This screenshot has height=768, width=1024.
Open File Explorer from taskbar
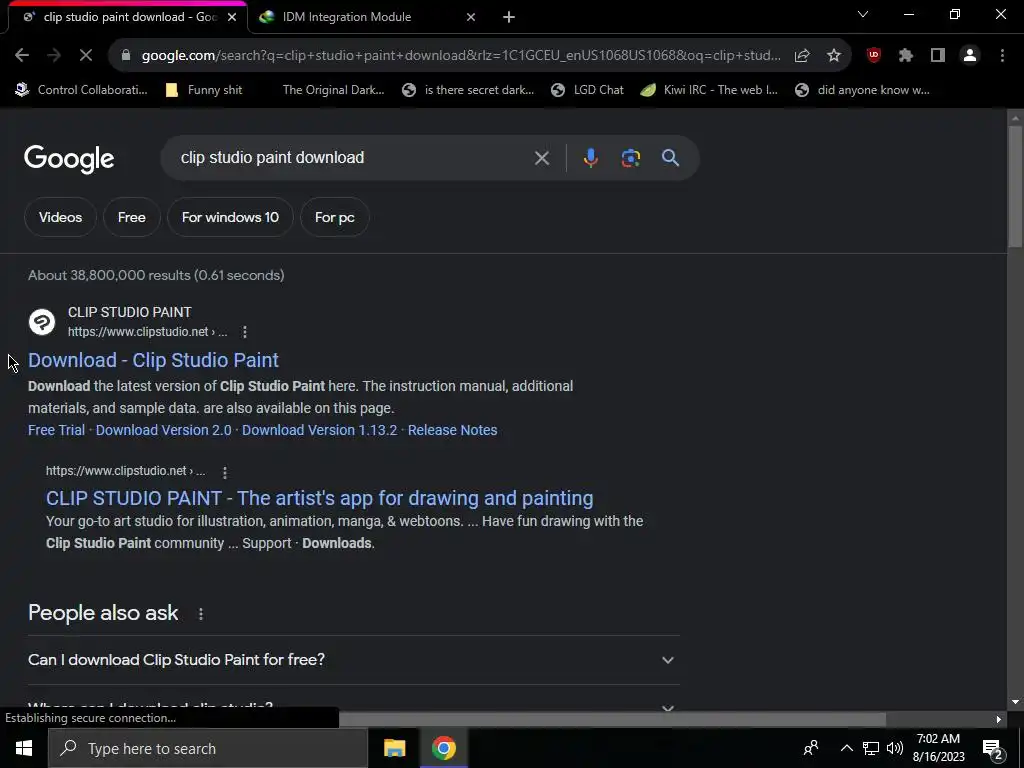[394, 748]
